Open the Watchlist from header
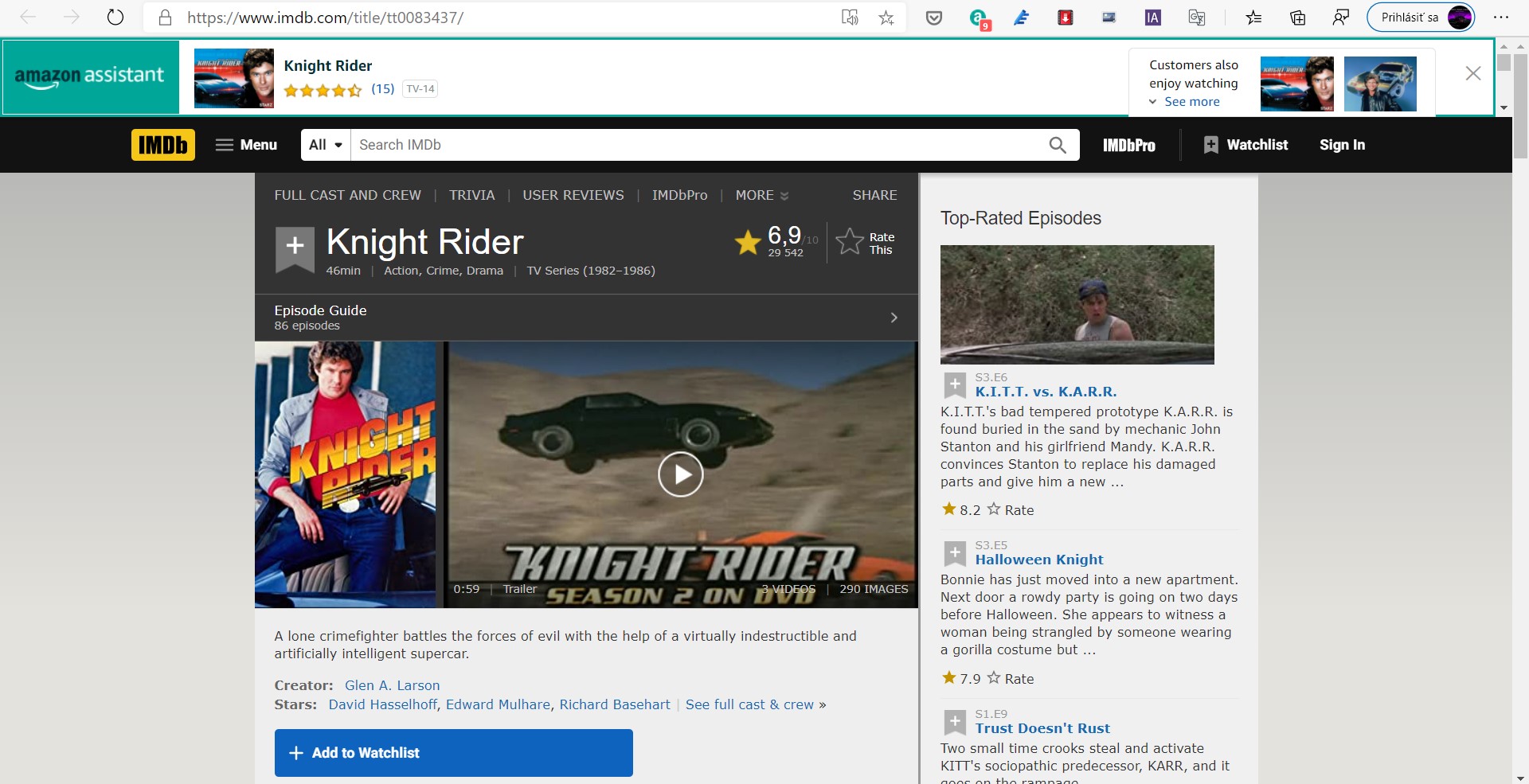 click(1245, 145)
